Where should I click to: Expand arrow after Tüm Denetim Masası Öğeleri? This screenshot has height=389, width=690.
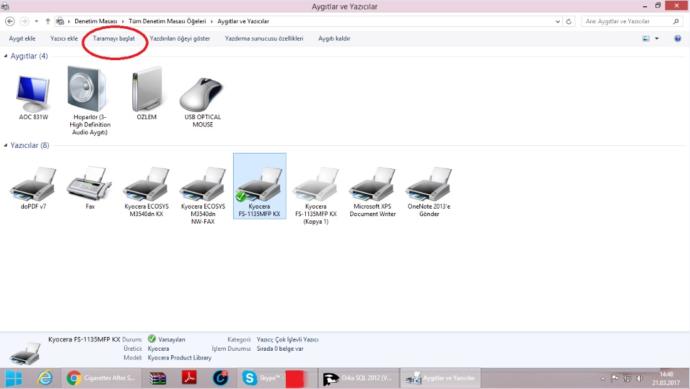212,21
